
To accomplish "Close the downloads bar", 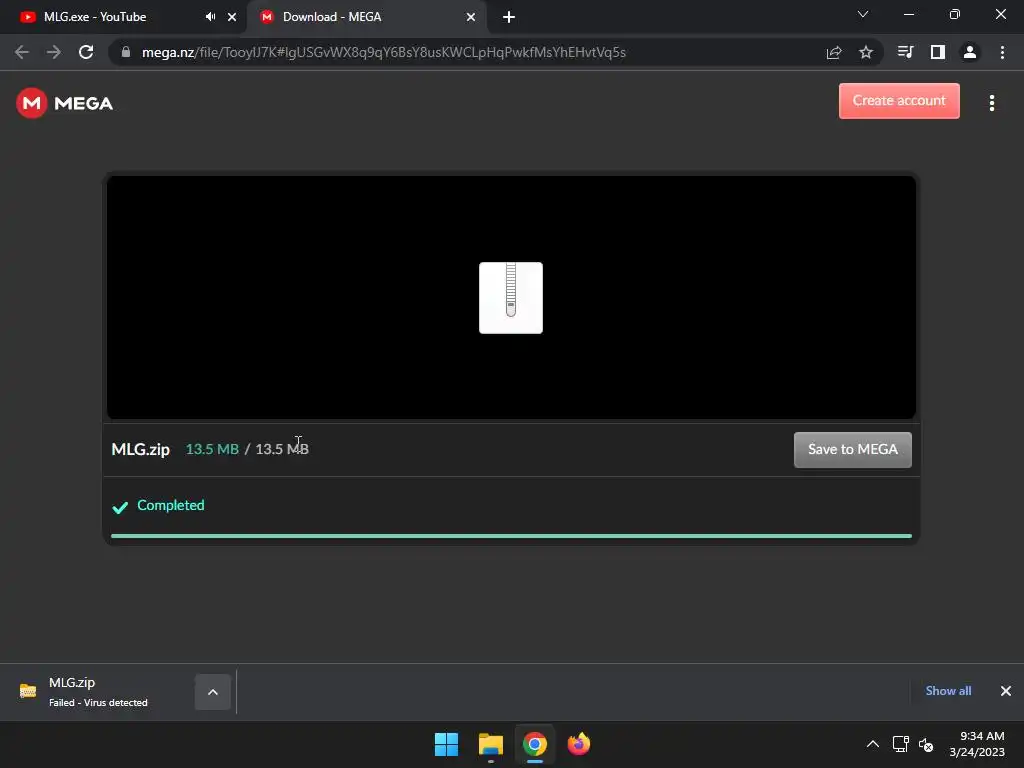I will click(x=1006, y=691).
